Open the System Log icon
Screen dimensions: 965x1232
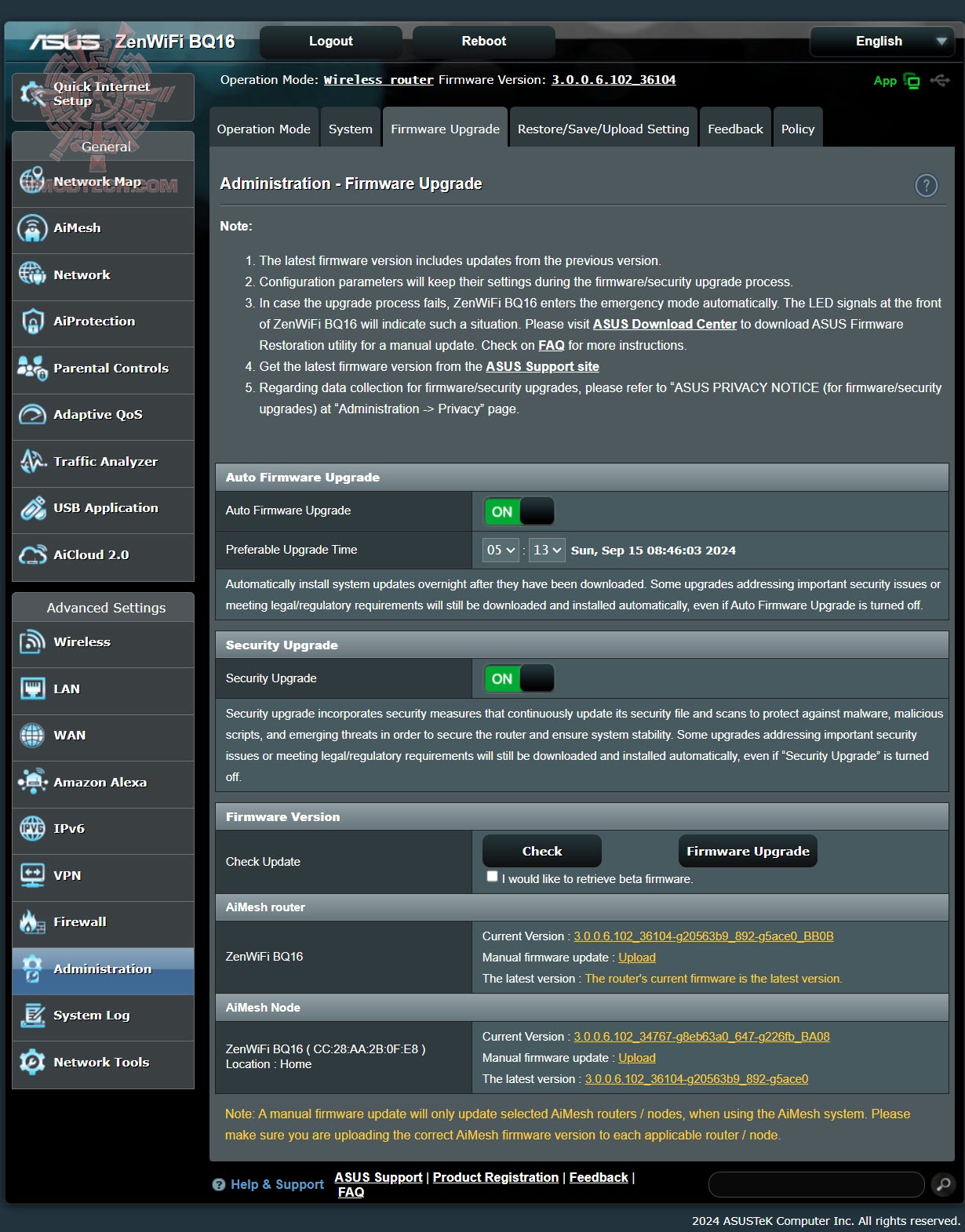pyautogui.click(x=32, y=1015)
